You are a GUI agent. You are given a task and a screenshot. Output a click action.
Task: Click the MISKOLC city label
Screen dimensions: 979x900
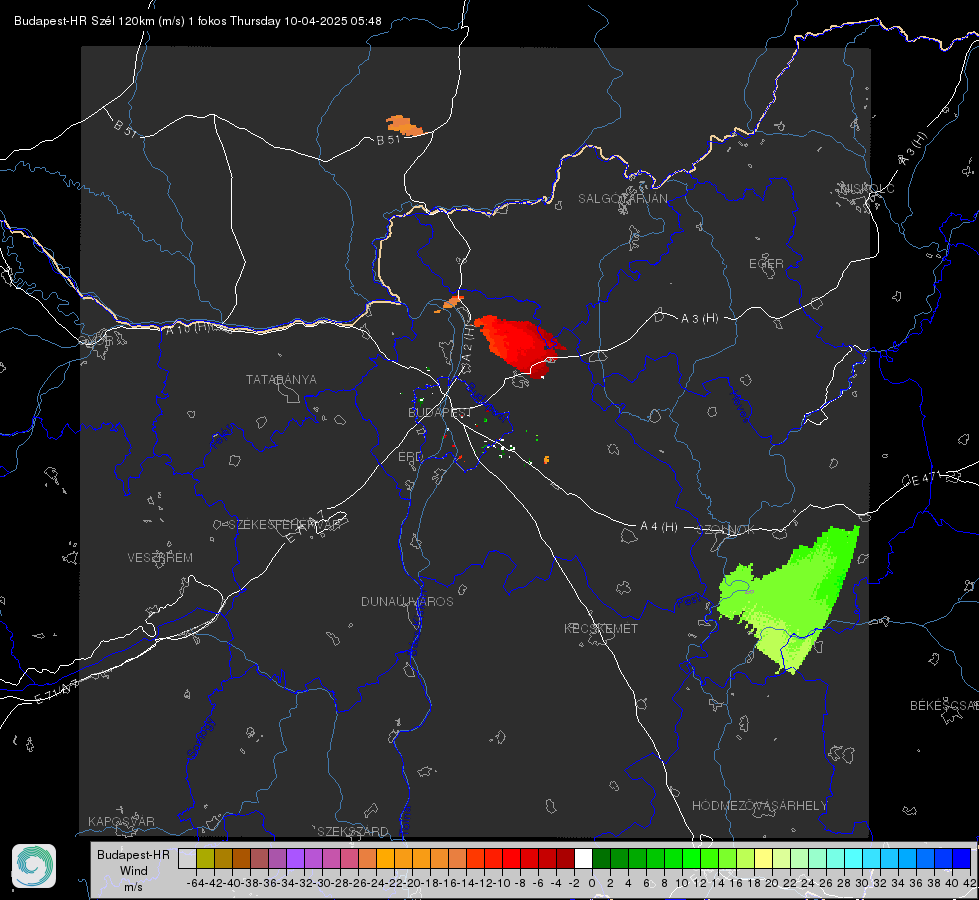coord(867,188)
